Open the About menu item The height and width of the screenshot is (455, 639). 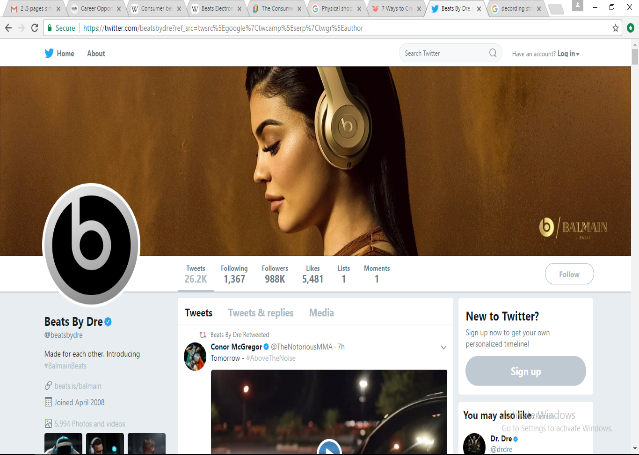pos(96,53)
